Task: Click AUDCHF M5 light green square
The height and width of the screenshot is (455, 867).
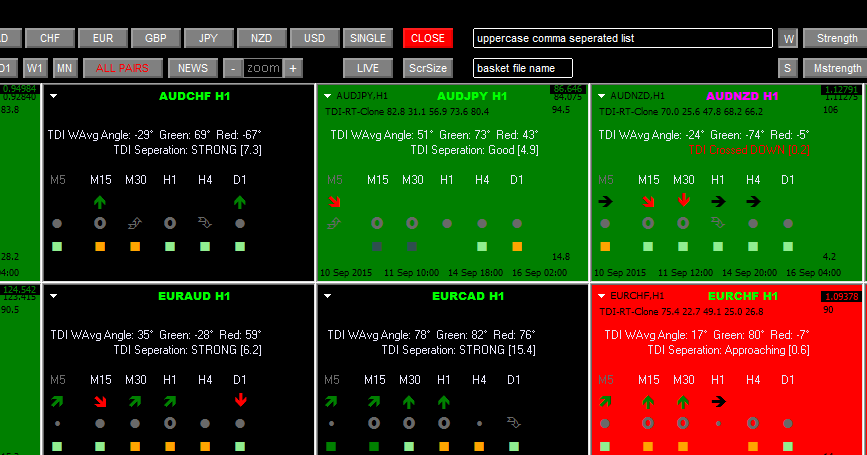Action: coord(57,247)
